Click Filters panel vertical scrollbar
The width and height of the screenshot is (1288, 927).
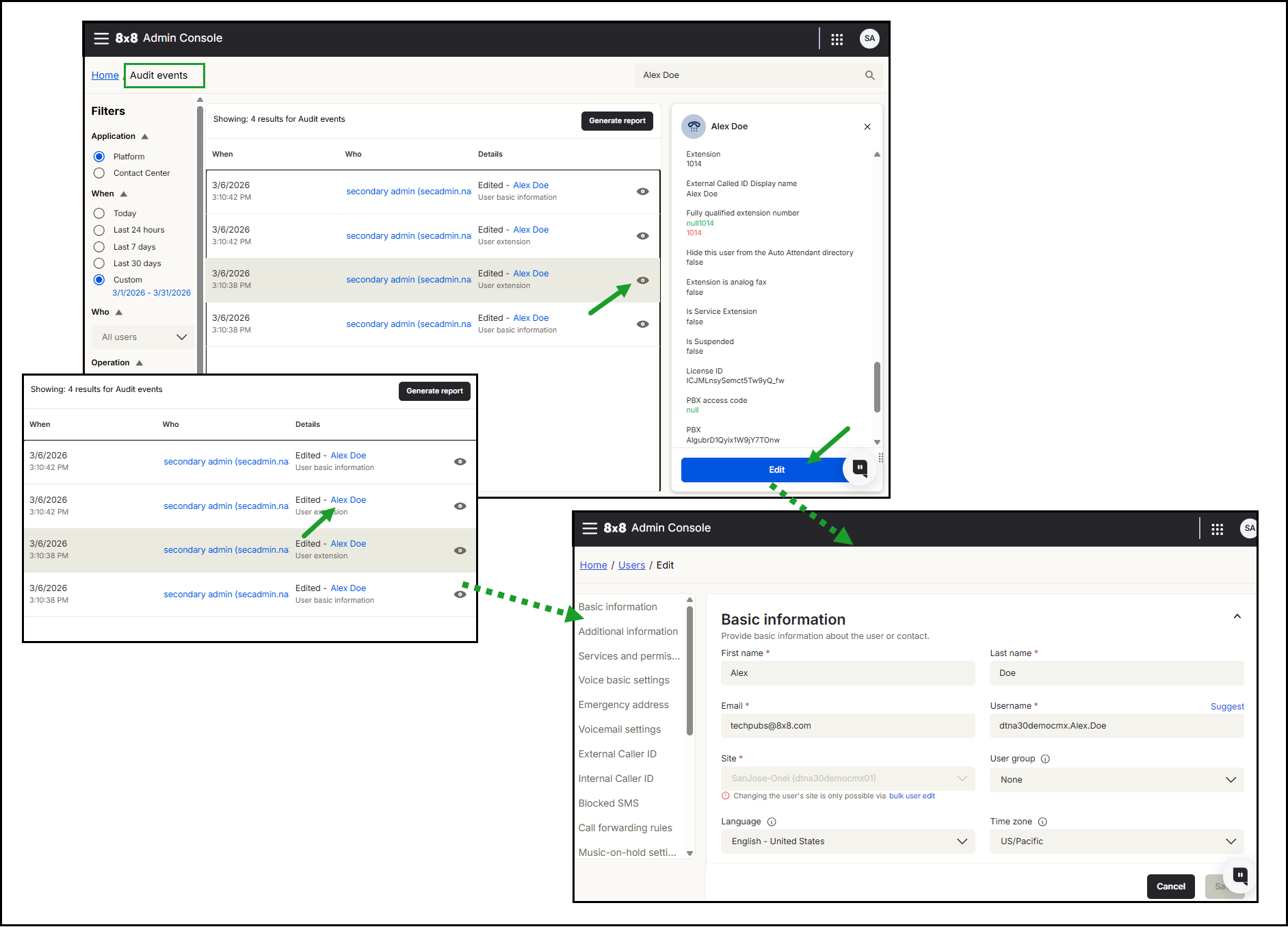pyautogui.click(x=200, y=239)
